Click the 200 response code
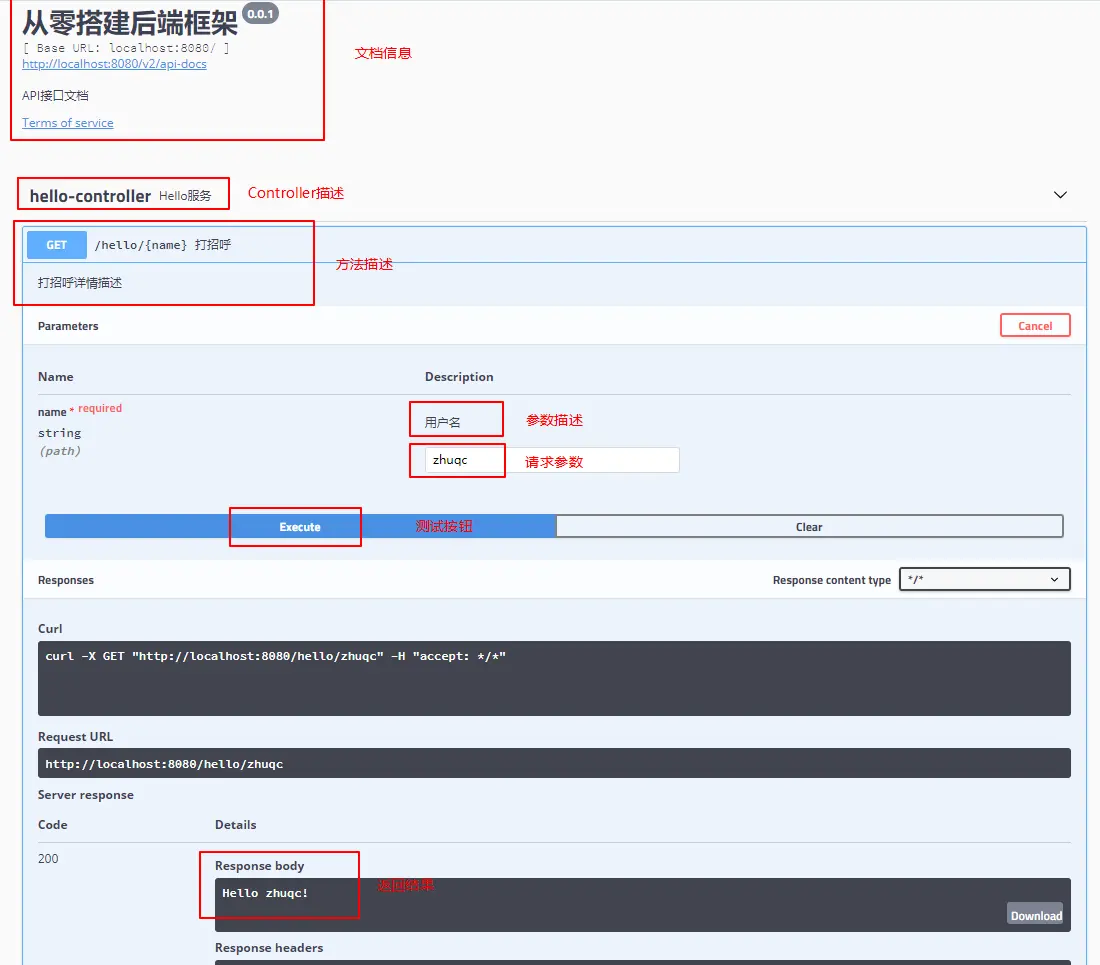The width and height of the screenshot is (1100, 965). (x=48, y=858)
